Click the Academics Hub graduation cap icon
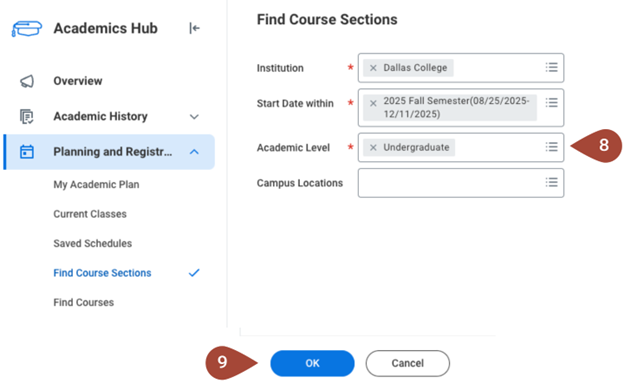This screenshot has height=390, width=624. [x=27, y=29]
